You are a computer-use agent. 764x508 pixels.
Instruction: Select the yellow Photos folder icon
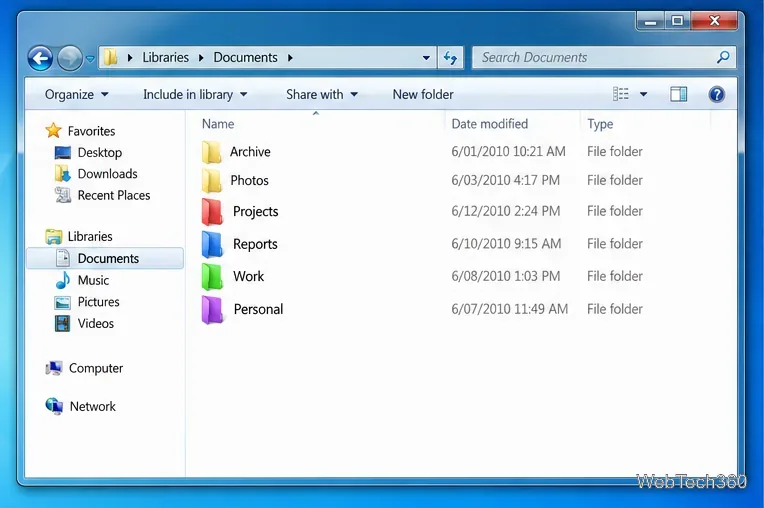(211, 181)
